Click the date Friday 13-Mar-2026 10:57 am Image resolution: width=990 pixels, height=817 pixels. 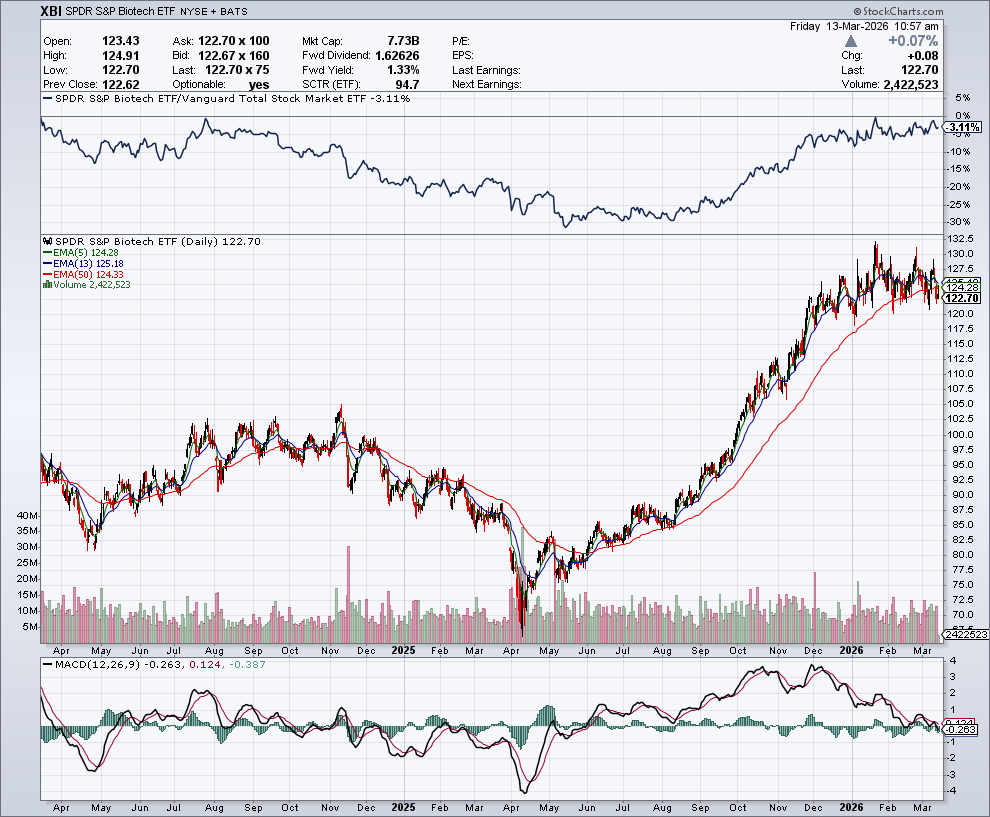864,27
